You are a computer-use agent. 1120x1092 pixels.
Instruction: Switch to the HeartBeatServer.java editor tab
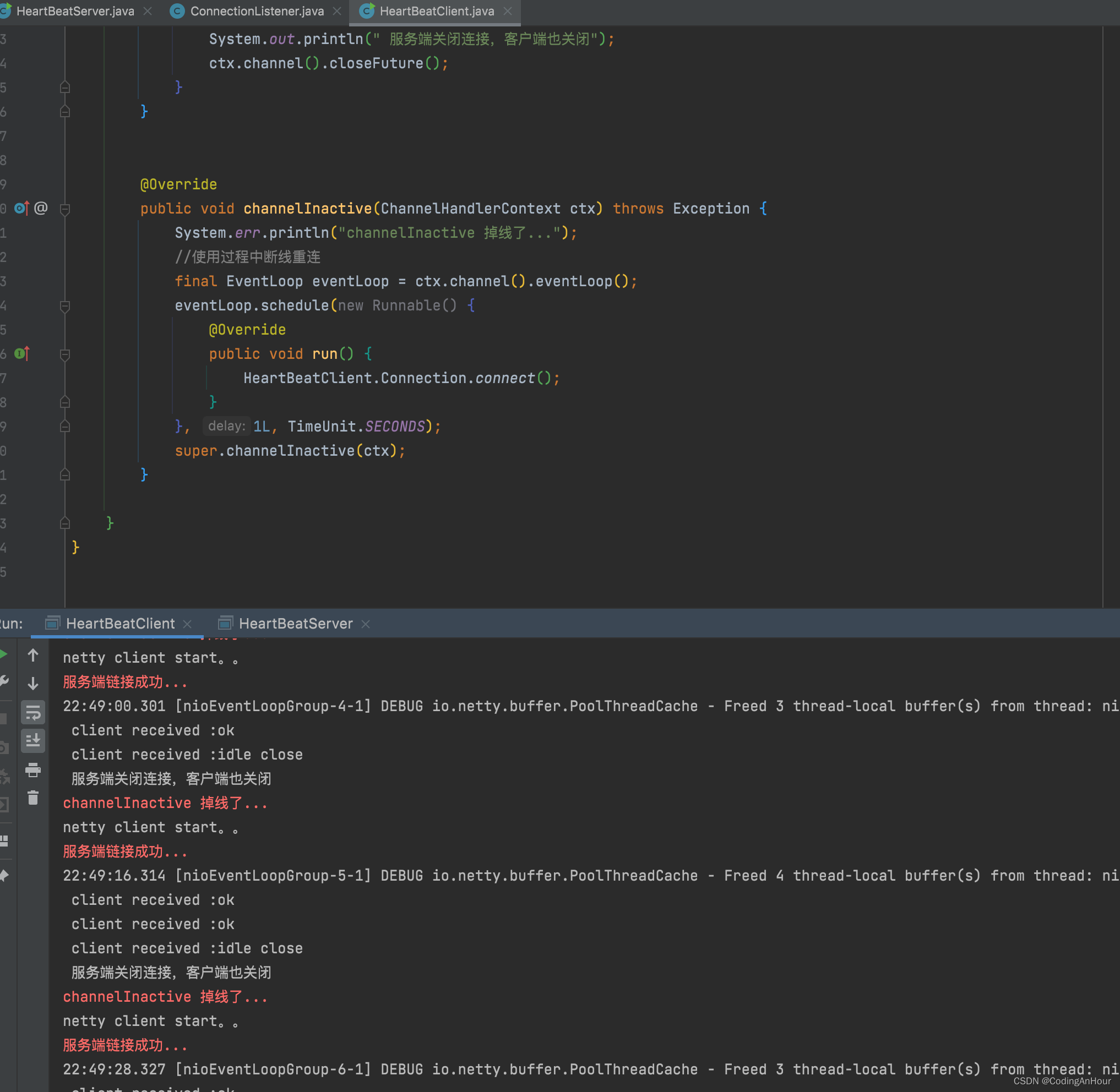click(74, 11)
